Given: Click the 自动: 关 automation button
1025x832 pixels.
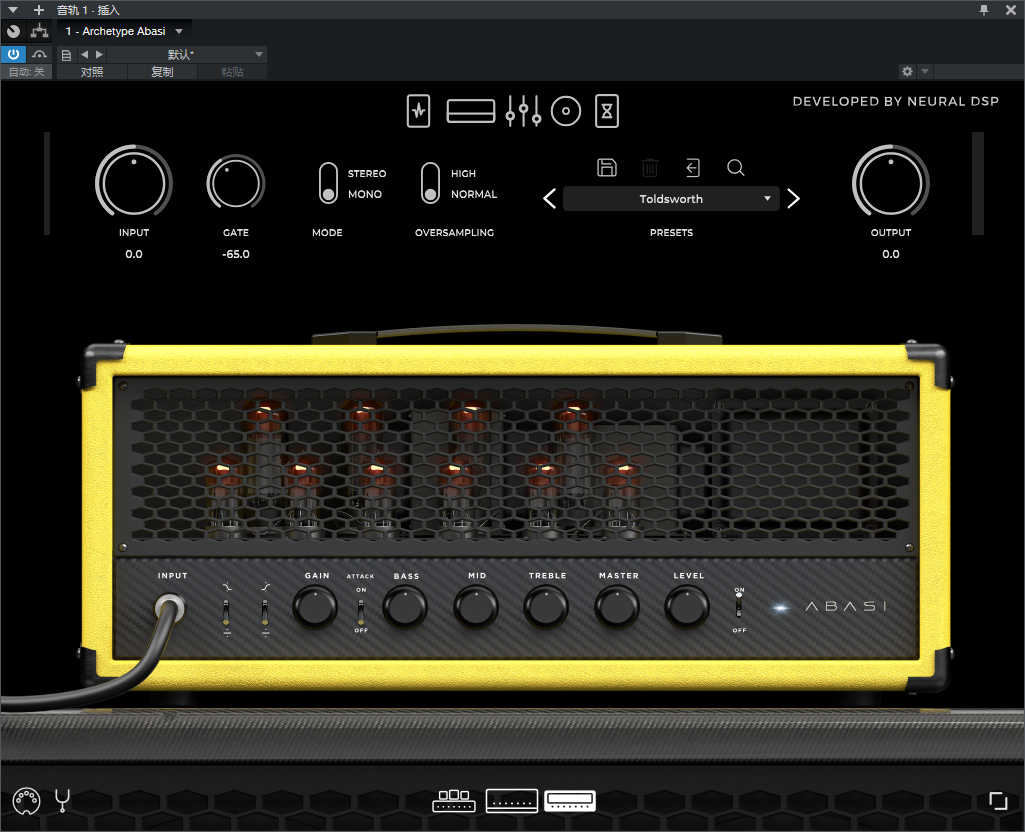Looking at the screenshot, I should [26, 72].
